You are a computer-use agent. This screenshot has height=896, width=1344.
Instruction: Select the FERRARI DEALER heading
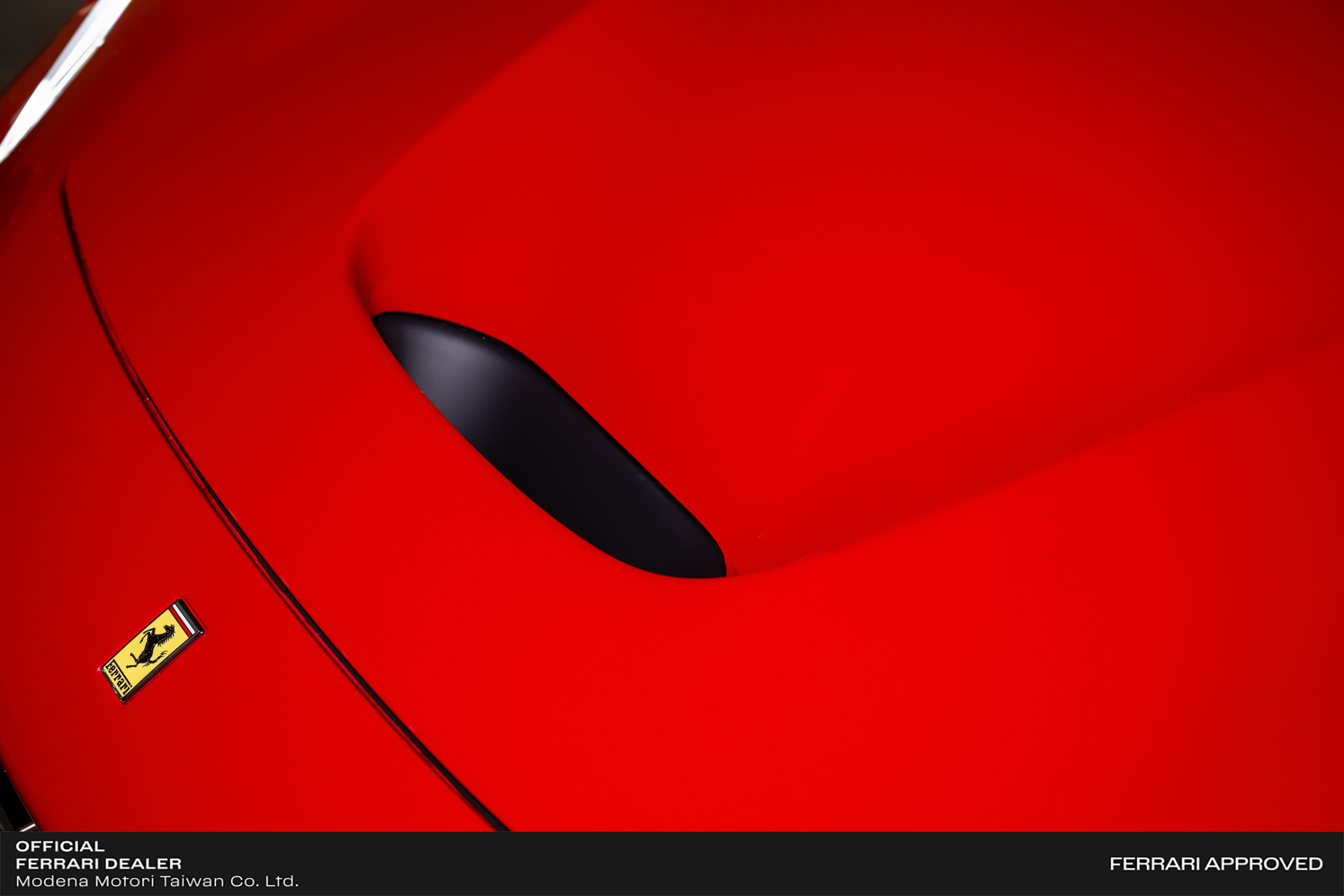tap(98, 863)
